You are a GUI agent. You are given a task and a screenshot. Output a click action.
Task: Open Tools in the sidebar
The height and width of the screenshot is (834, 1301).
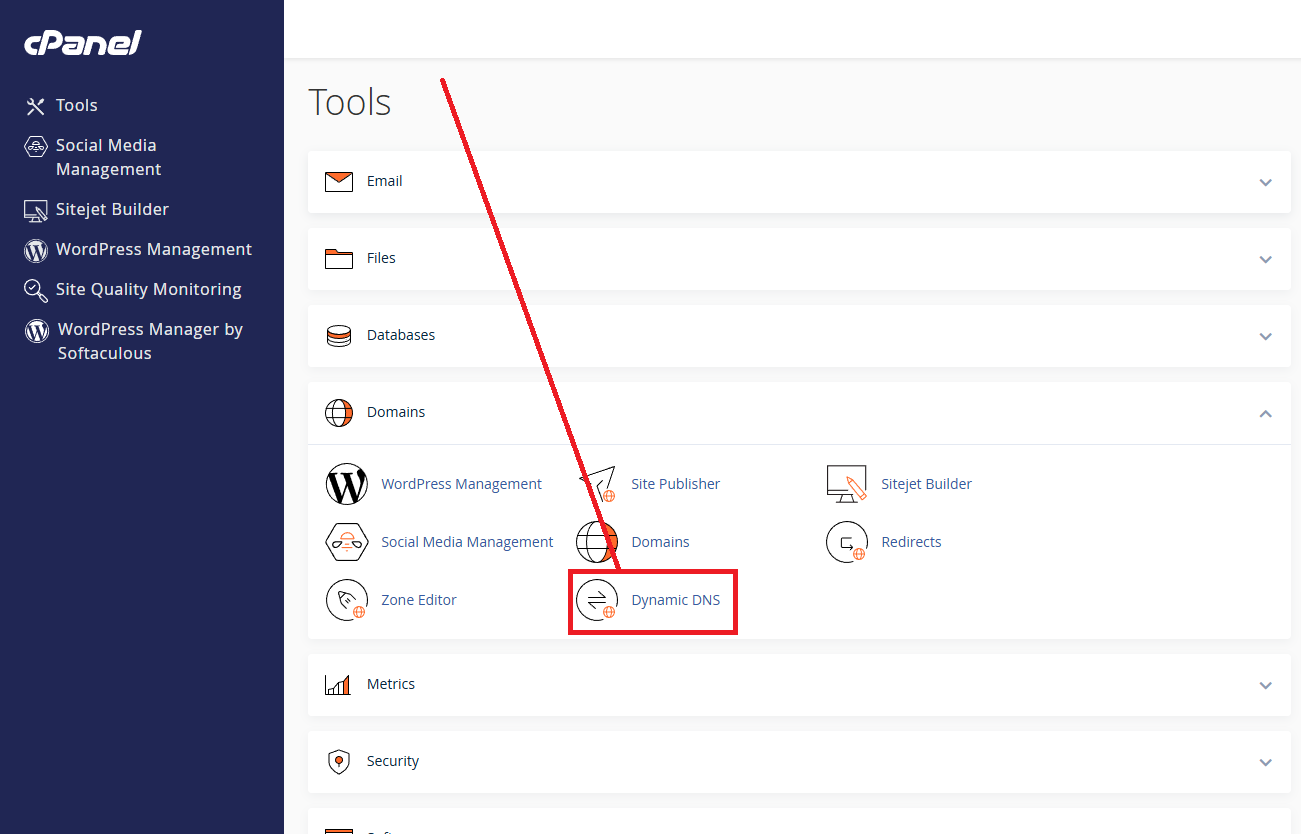(x=77, y=106)
